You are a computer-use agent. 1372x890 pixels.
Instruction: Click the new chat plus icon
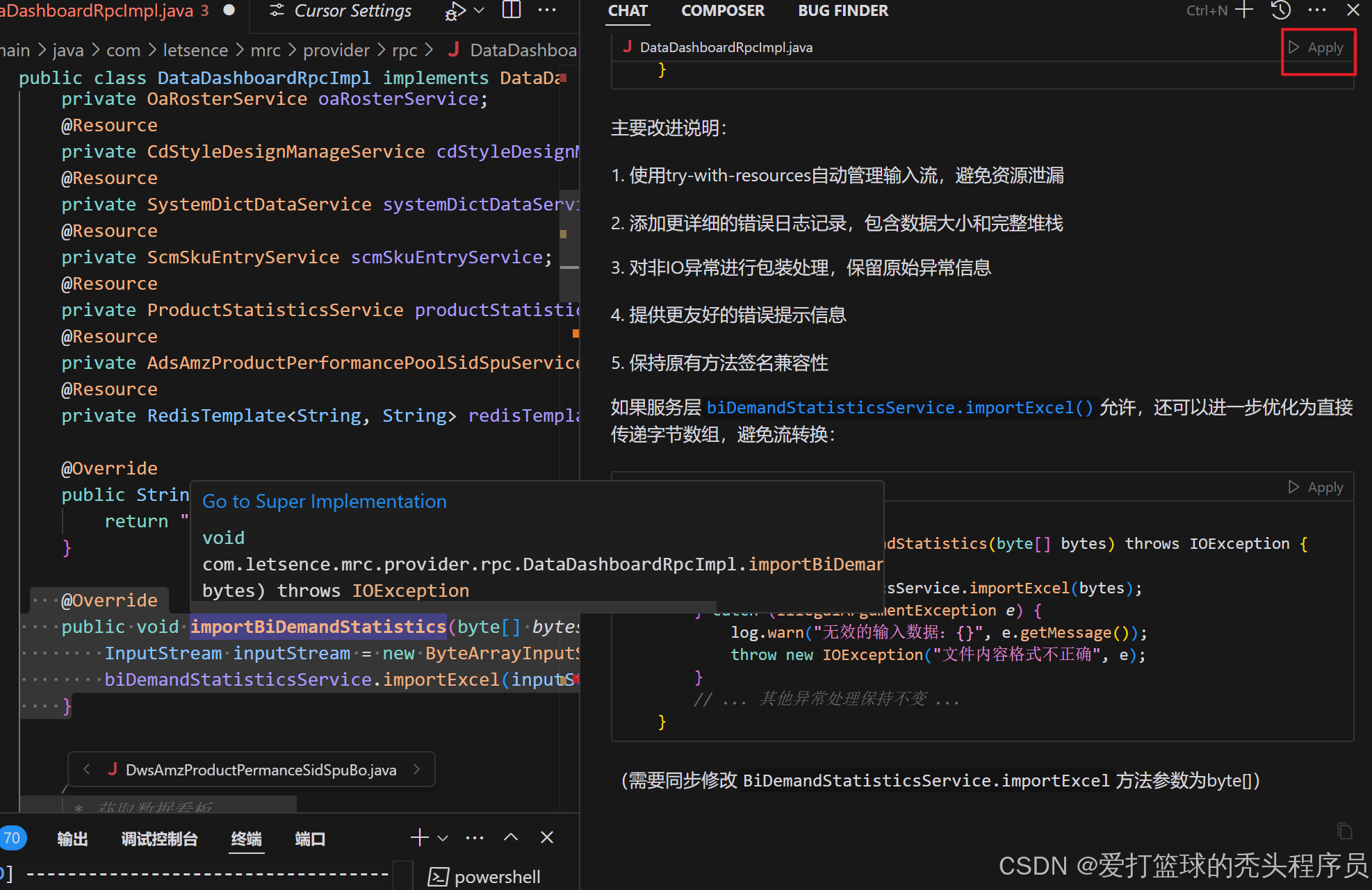pos(1244,10)
